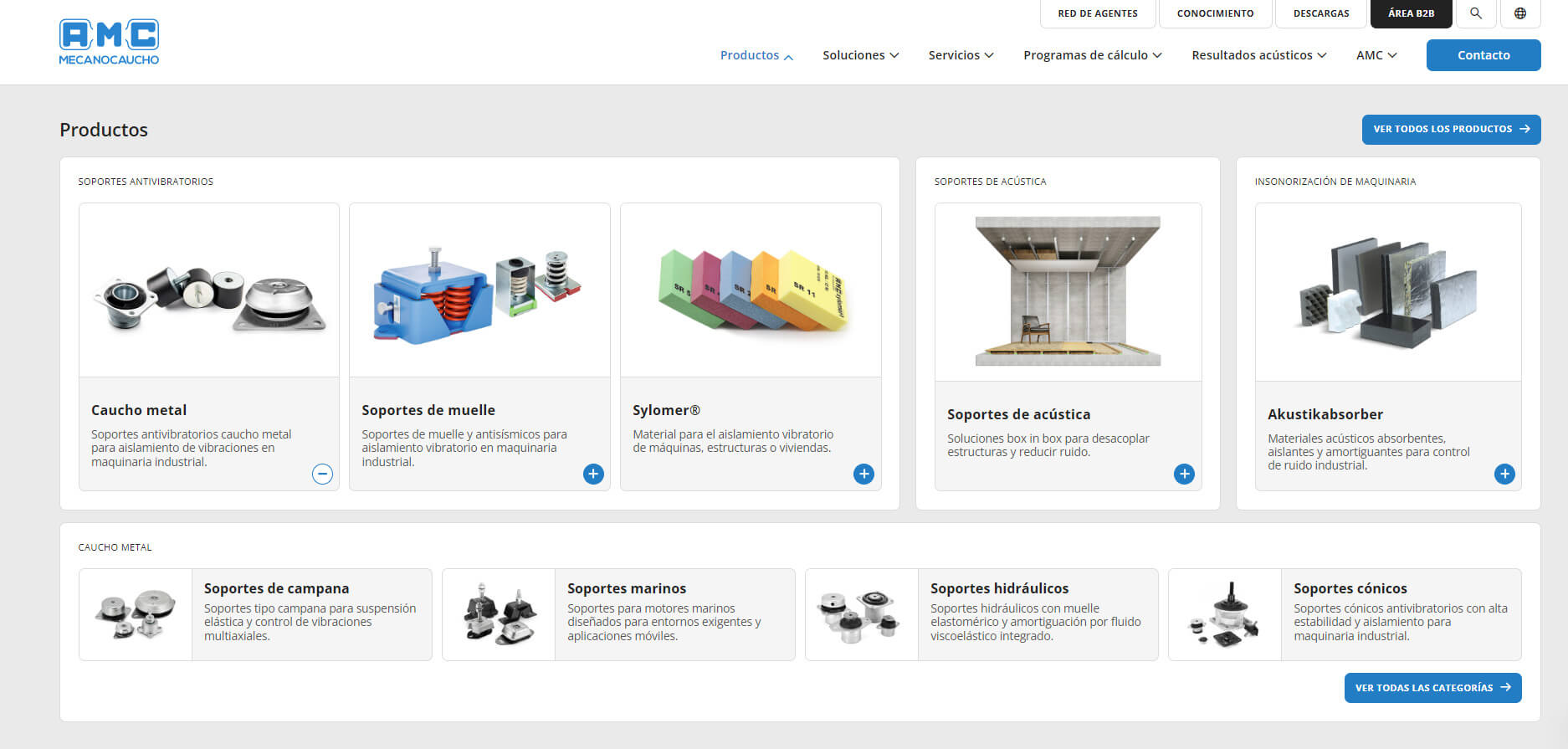Open Programas de cálculo dropdown
Viewport: 1568px width, 749px height.
click(x=1092, y=55)
